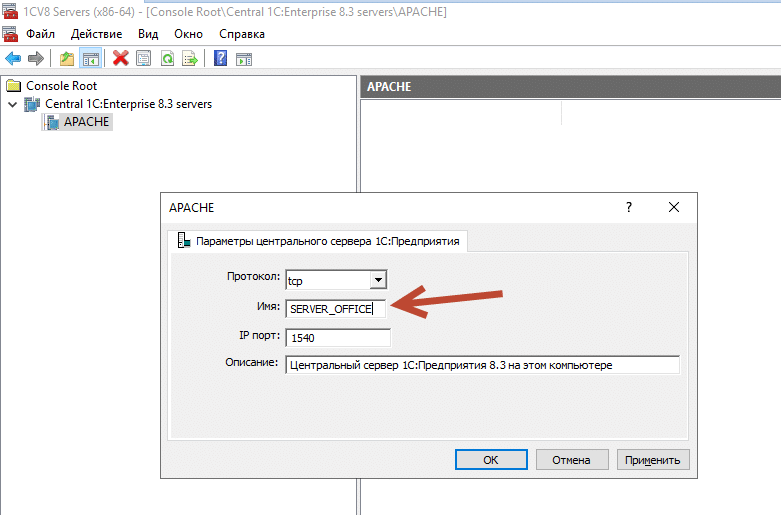The height and width of the screenshot is (515, 781).
Task: Click the Имя field containing SERVER_OFFICE
Action: pos(335,309)
